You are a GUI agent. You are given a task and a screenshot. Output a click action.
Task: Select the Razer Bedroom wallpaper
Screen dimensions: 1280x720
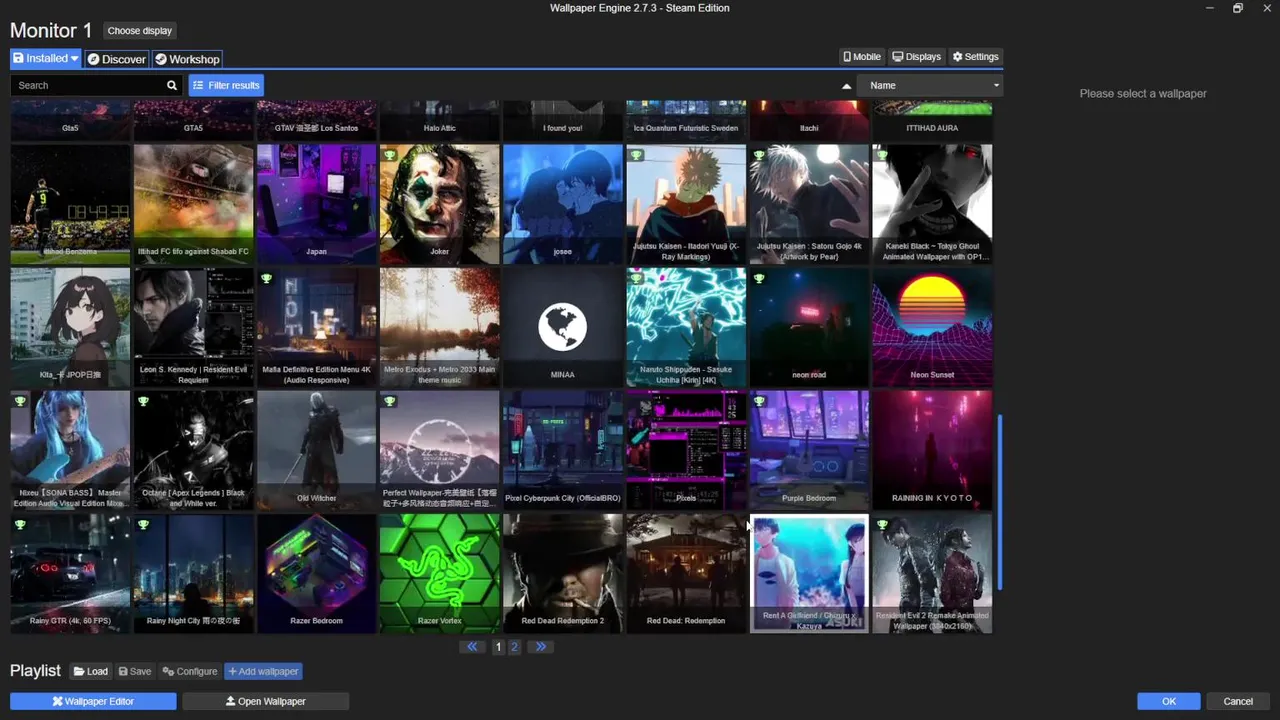316,573
